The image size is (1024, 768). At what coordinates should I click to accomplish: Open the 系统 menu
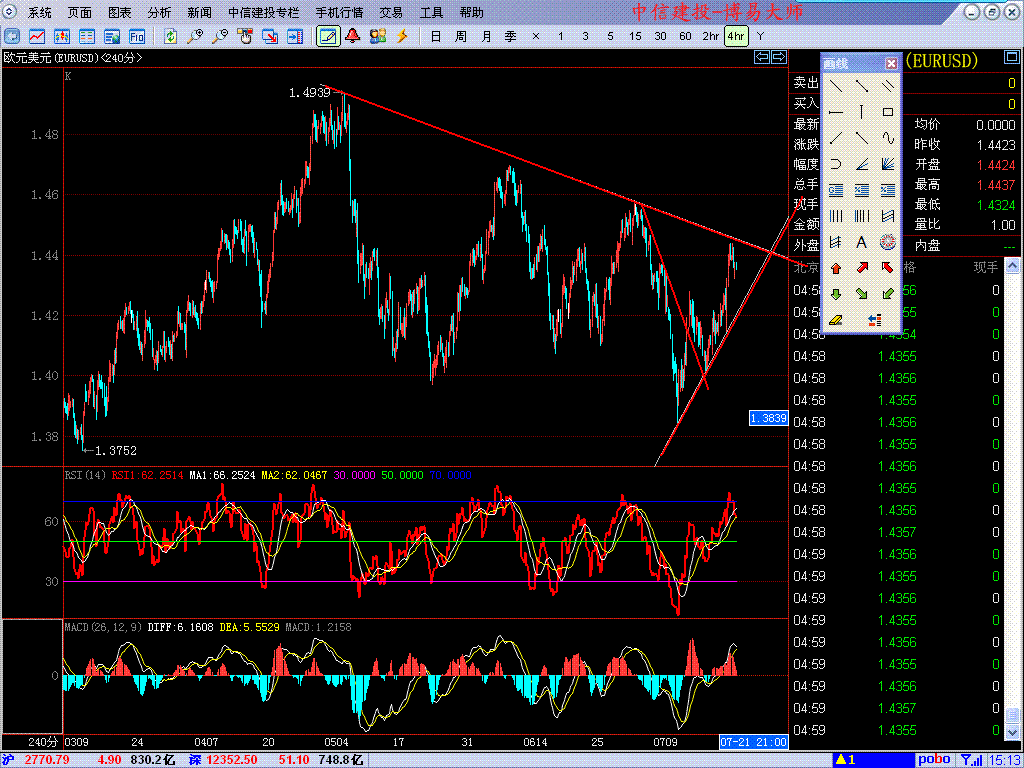click(40, 12)
